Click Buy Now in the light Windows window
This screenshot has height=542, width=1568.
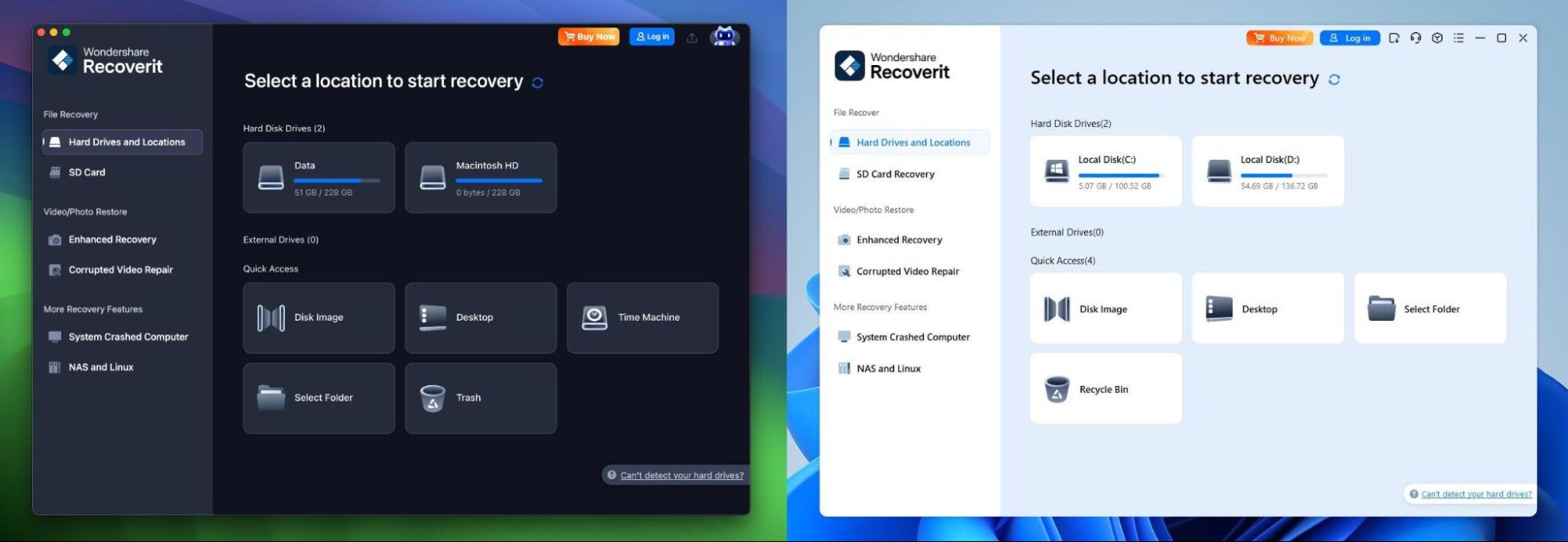pyautogui.click(x=1279, y=38)
